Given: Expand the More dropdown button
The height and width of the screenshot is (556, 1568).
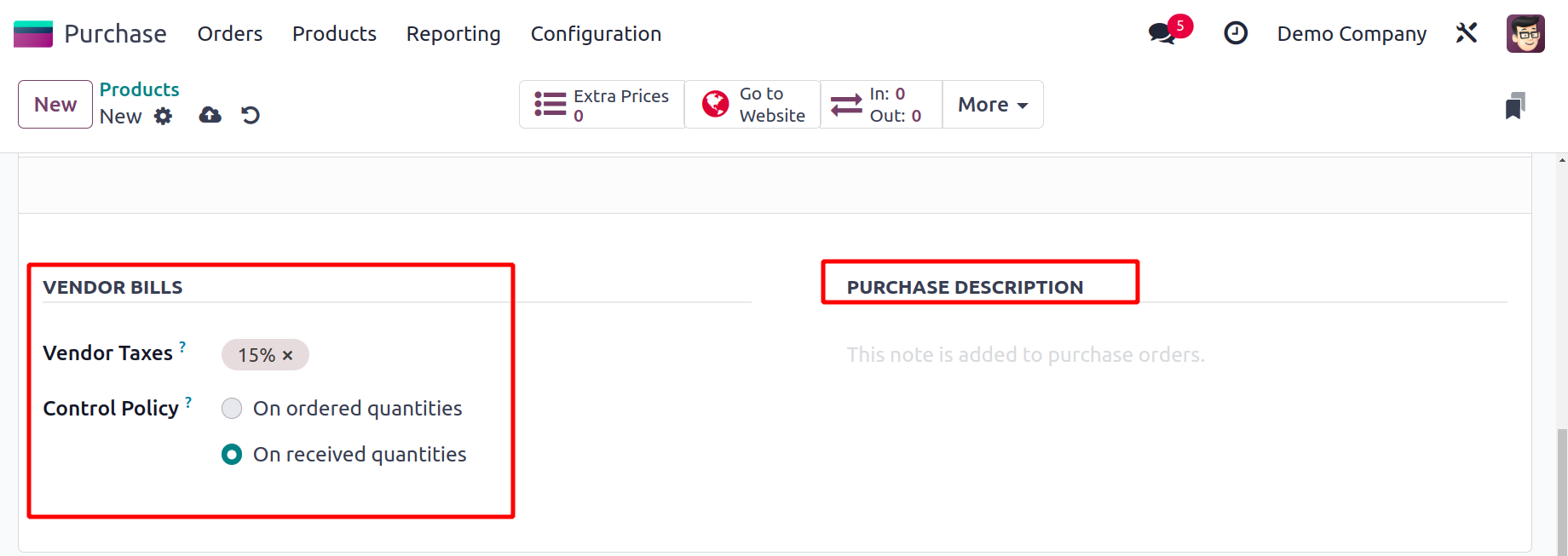Looking at the screenshot, I should (992, 105).
